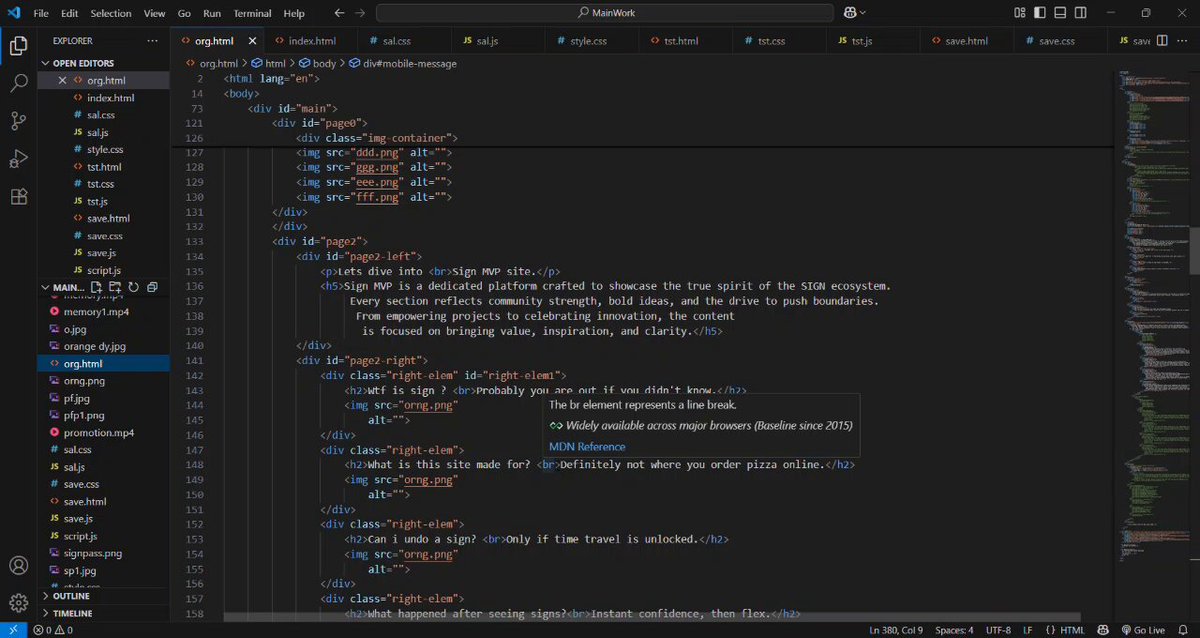
Task: Open the Source Control view
Action: (x=18, y=121)
